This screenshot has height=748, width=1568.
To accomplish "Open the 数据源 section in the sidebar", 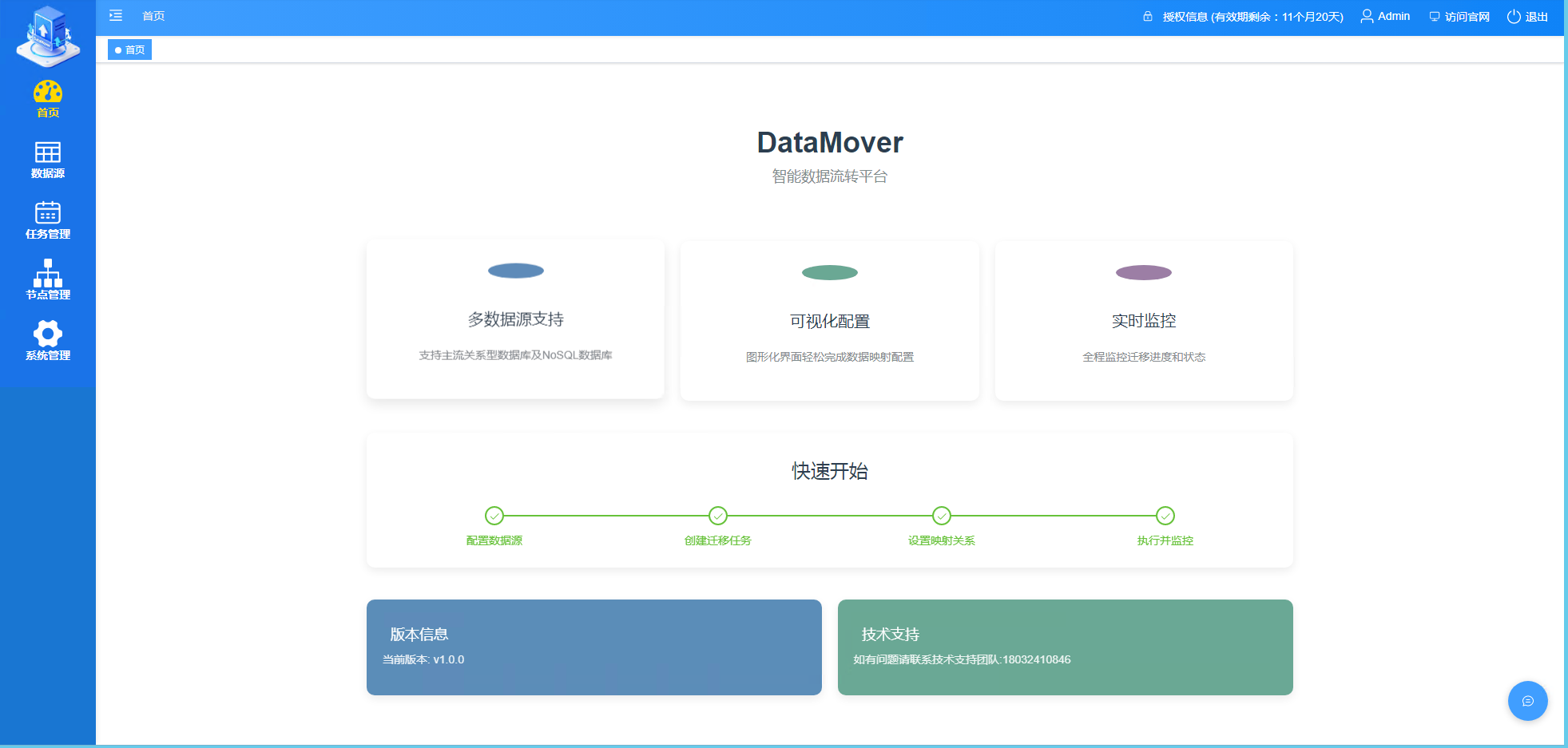I will [x=47, y=159].
